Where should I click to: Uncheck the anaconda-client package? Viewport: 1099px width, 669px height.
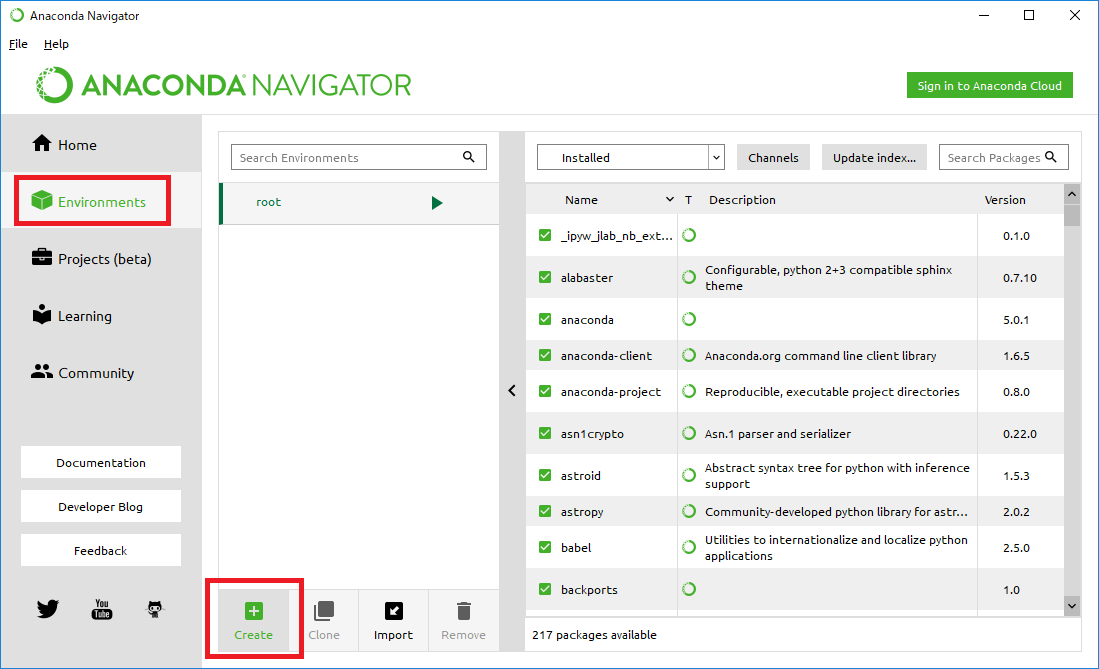coord(545,356)
